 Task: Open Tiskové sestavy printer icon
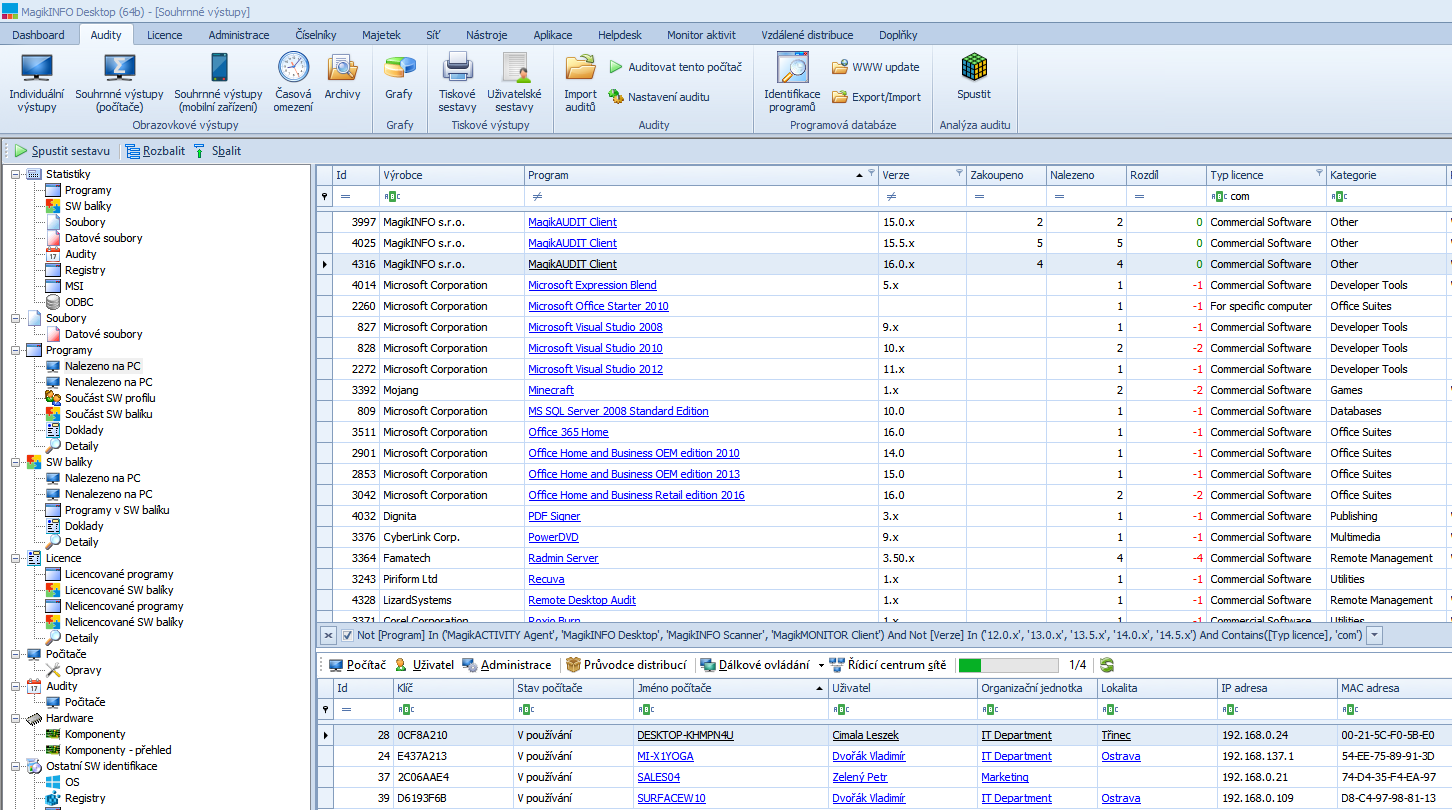click(457, 82)
